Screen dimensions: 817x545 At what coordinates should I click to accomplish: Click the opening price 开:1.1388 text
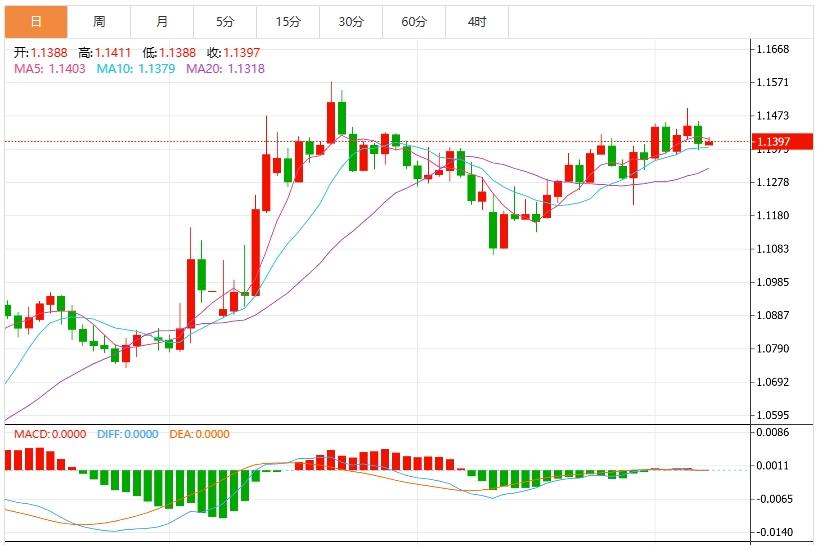pos(42,53)
